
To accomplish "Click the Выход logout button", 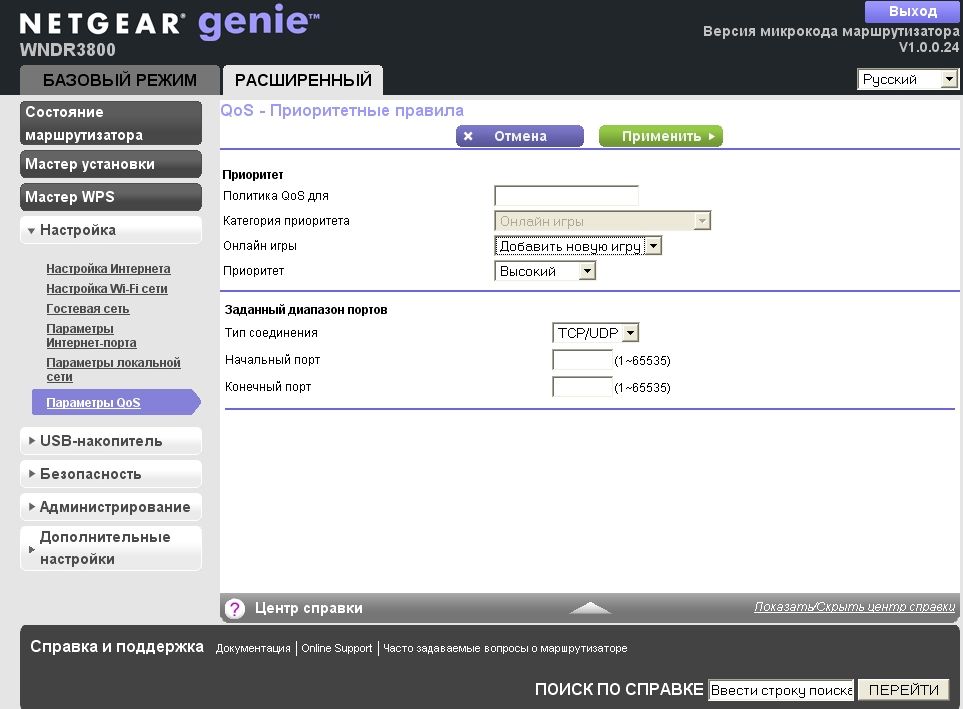I will (x=912, y=12).
